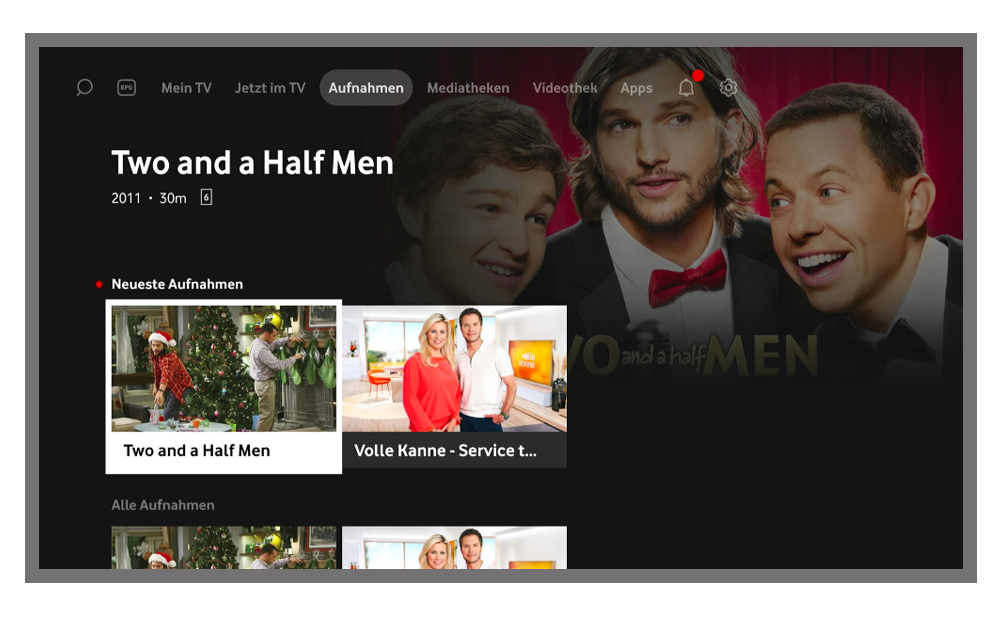
Task: Click the large Two and a Half Men title
Action: (252, 163)
